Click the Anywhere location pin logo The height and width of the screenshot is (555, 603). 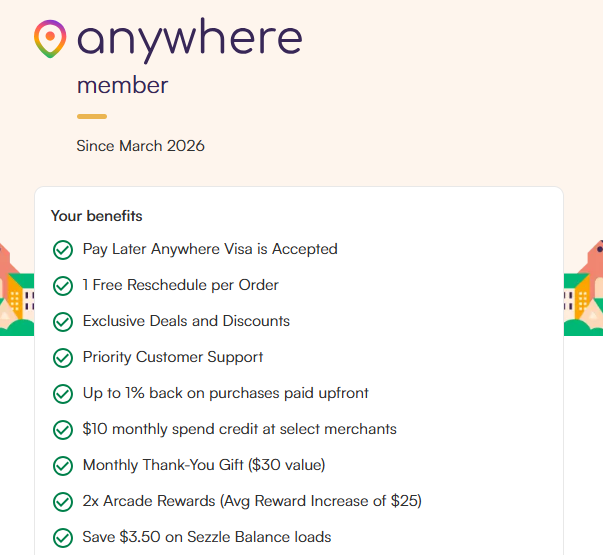click(50, 38)
